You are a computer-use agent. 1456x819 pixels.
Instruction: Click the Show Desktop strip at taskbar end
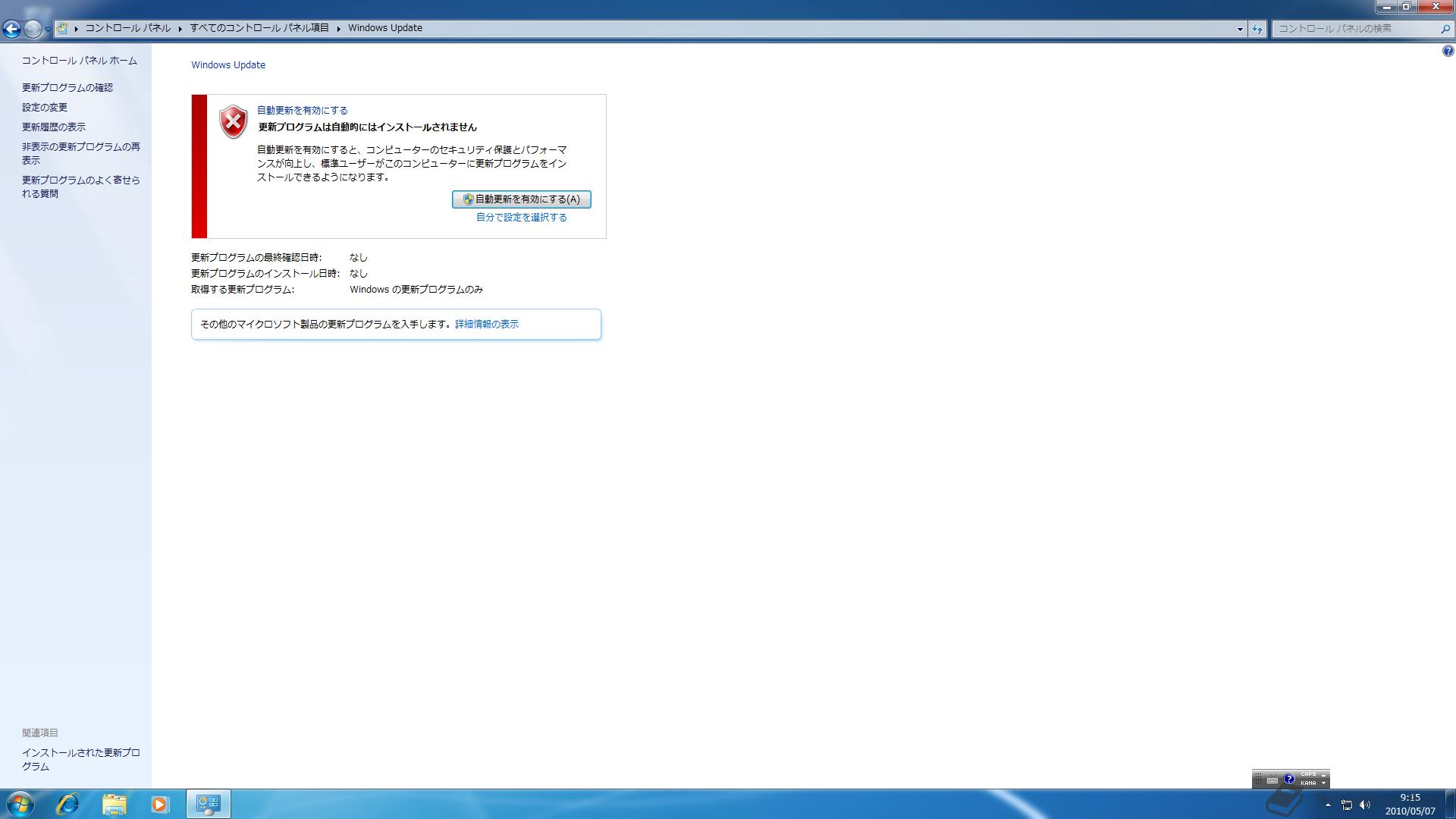(x=1450, y=804)
